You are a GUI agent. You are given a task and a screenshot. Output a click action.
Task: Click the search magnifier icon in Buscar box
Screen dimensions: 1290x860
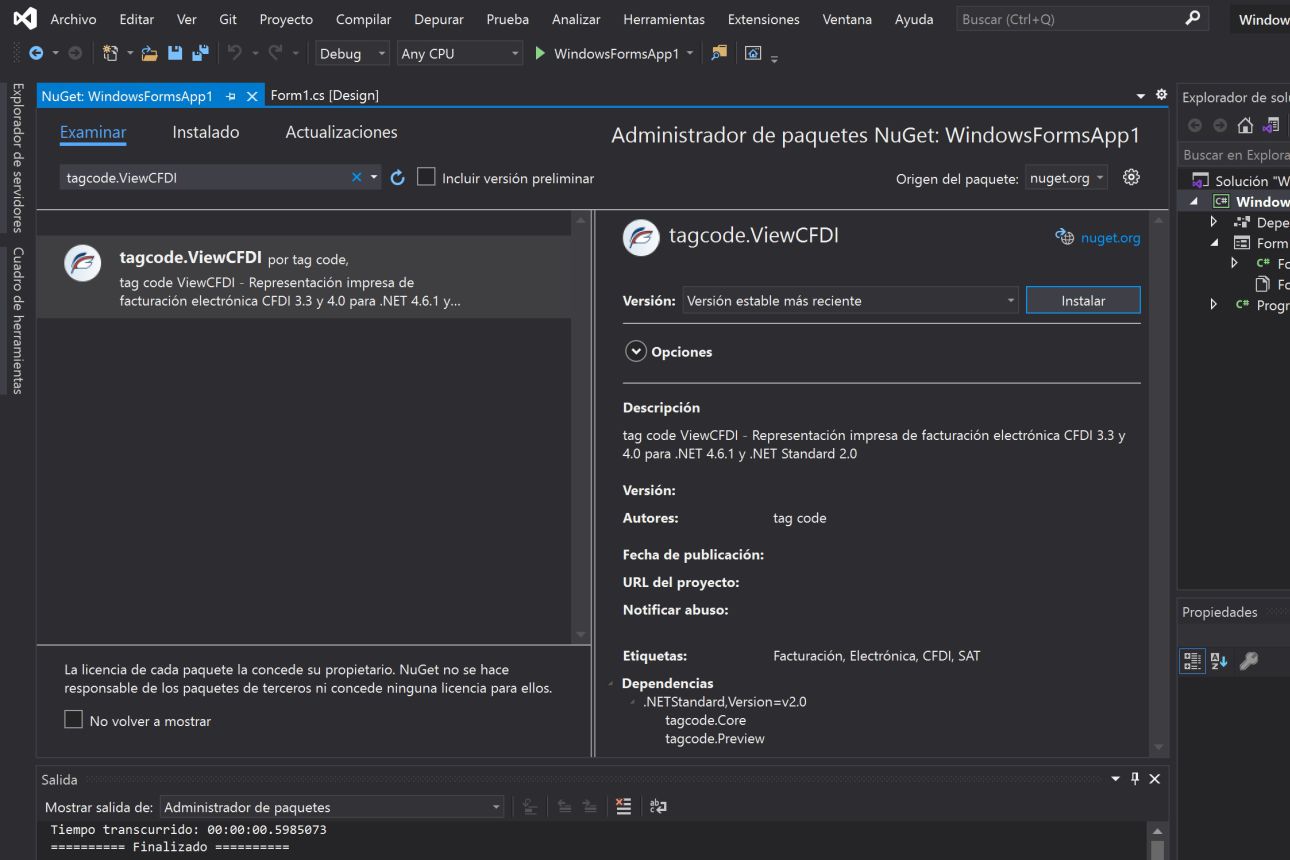tap(1192, 18)
